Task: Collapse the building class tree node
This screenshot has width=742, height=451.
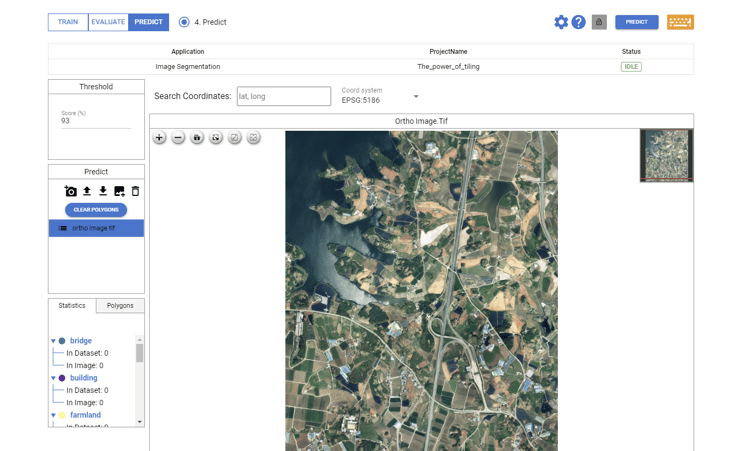Action: 53,378
